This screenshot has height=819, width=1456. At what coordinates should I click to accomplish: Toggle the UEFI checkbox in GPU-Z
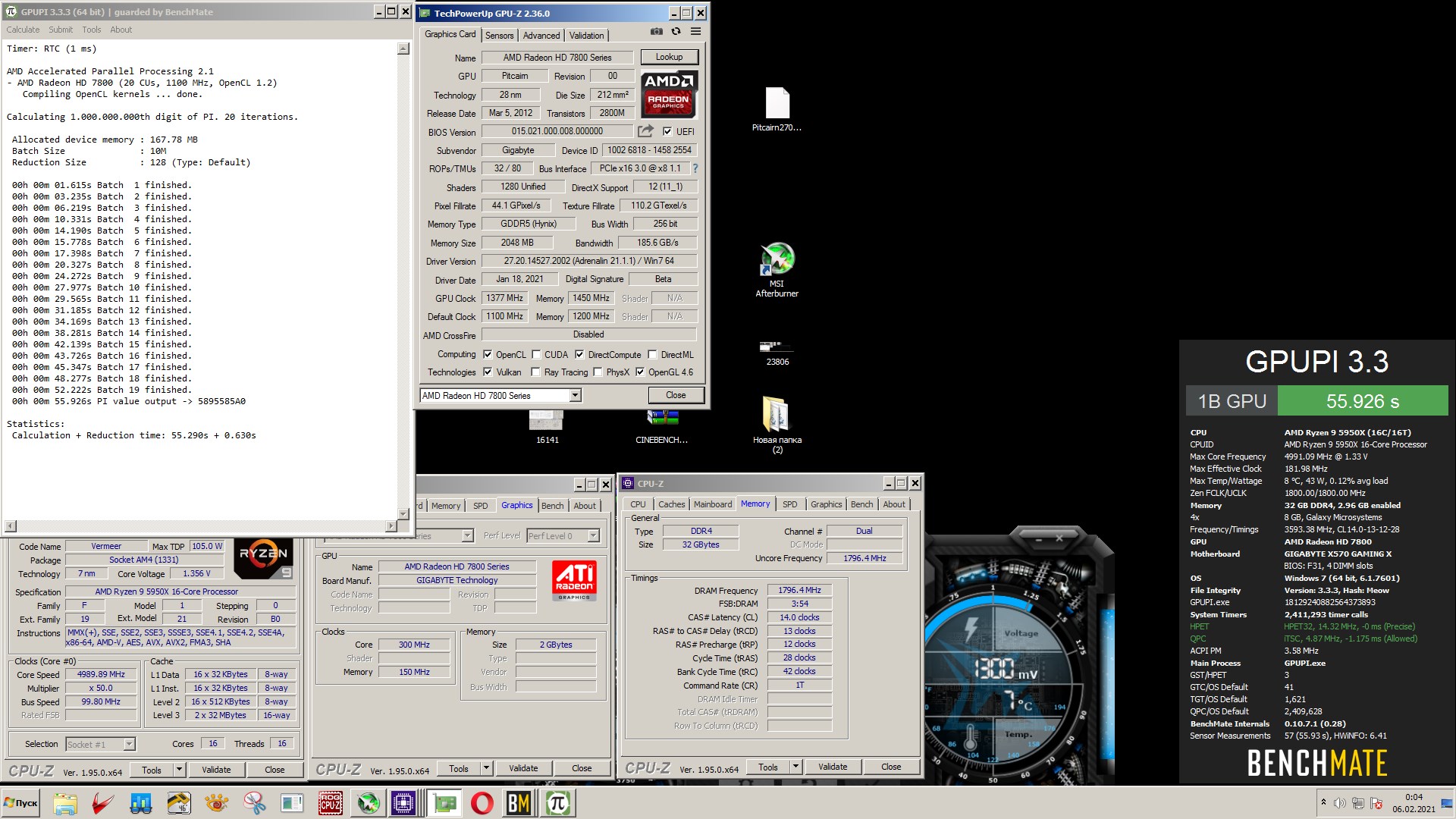point(667,131)
